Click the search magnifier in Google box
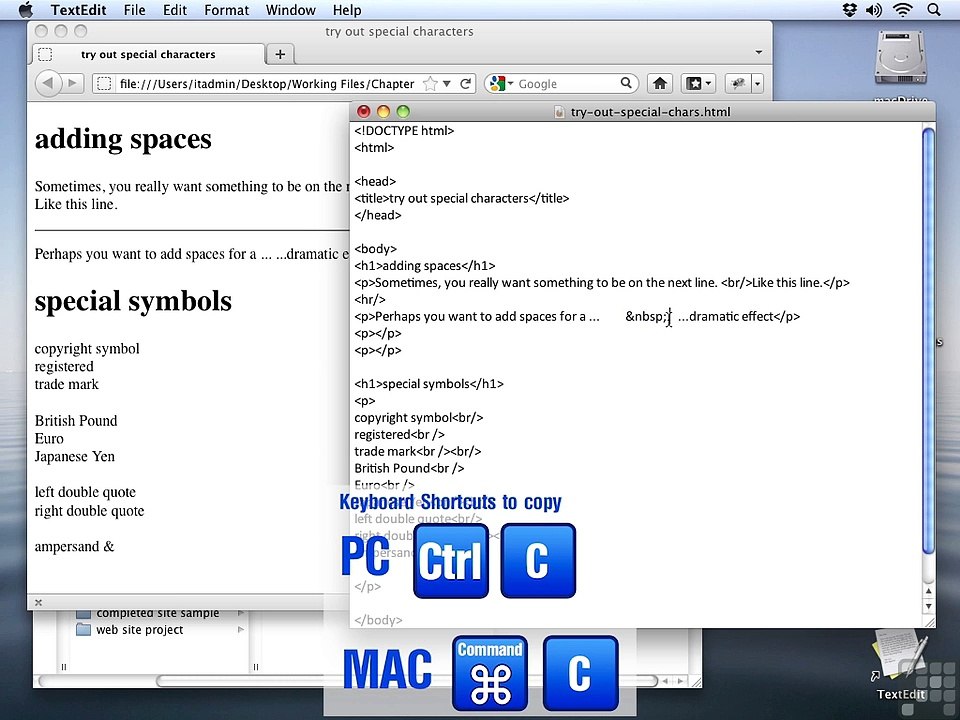 (x=626, y=83)
